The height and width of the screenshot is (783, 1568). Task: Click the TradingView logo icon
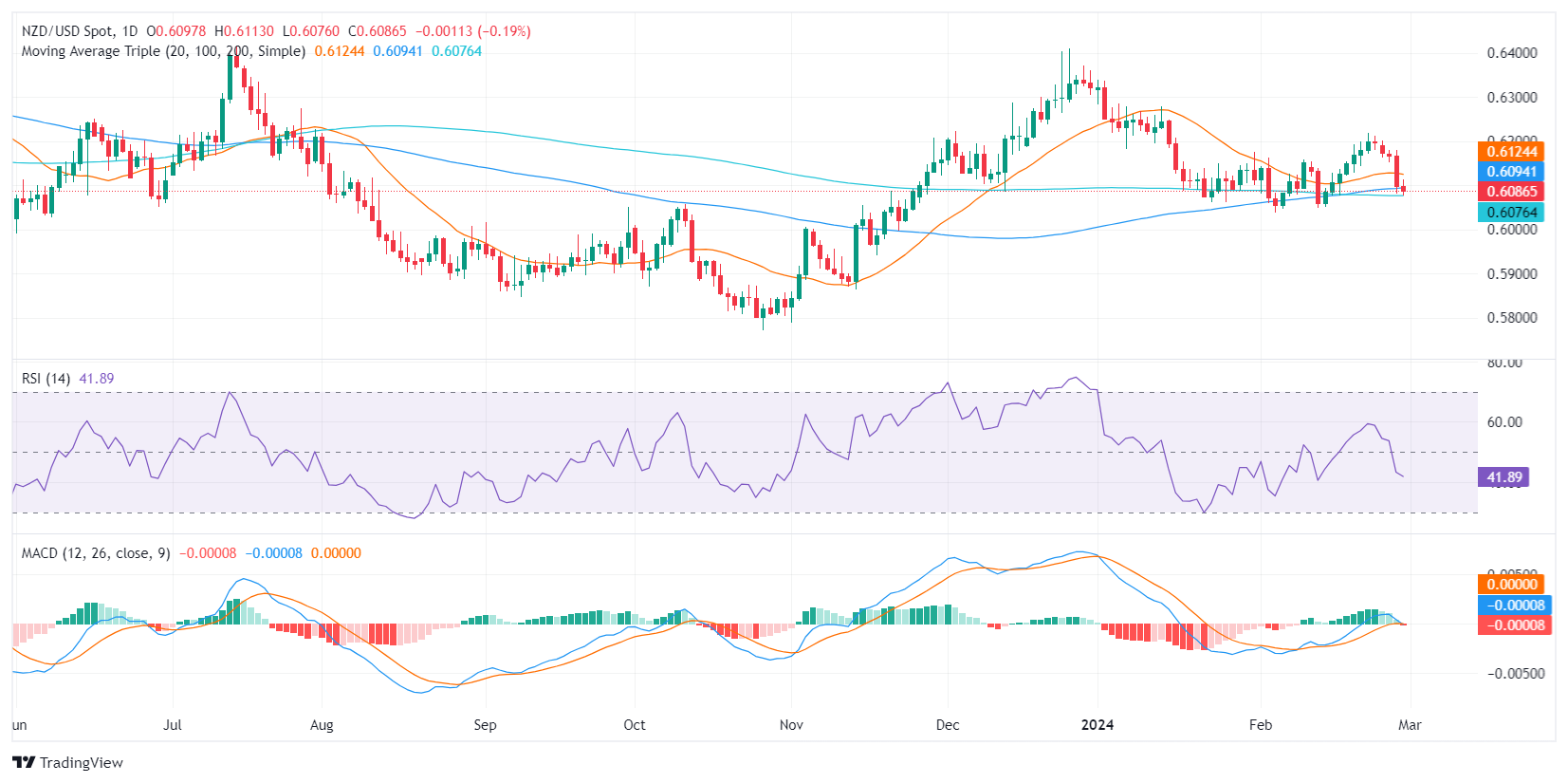[x=24, y=762]
